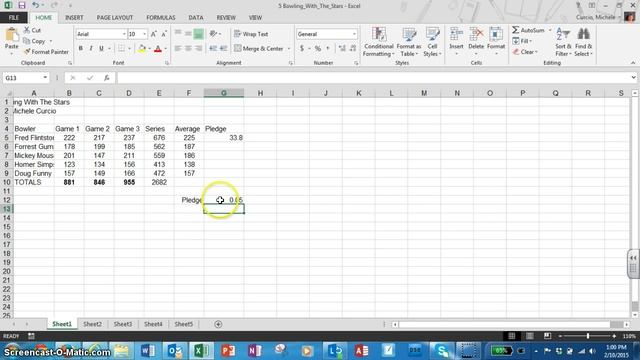Switch to INSERT tab

pos(74,18)
